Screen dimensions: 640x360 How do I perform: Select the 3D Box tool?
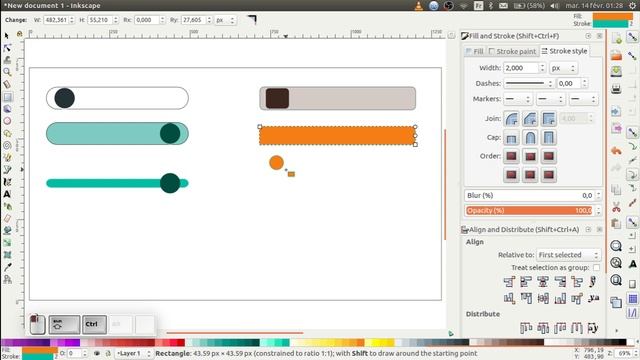(7, 109)
